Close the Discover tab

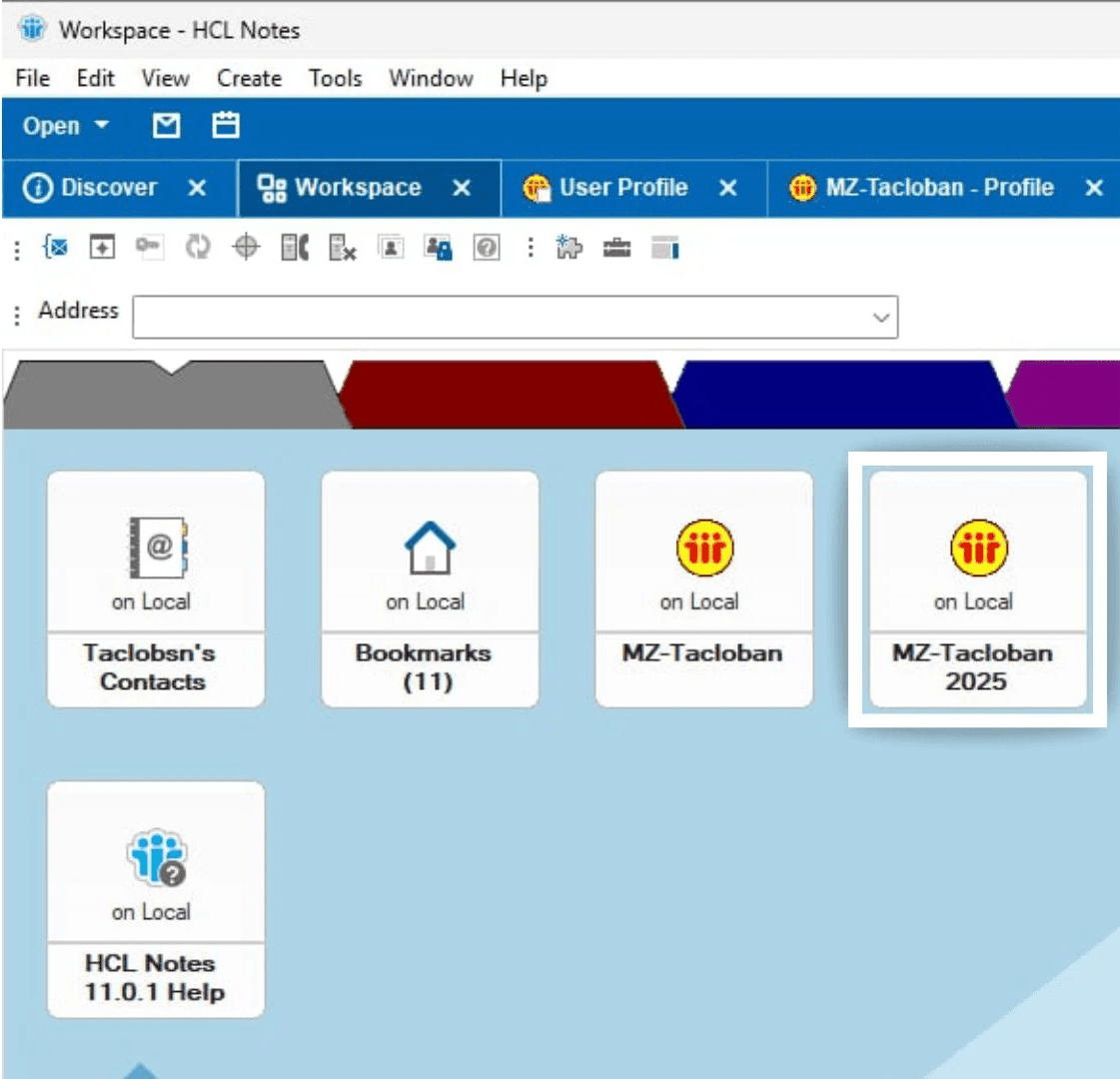tap(197, 189)
